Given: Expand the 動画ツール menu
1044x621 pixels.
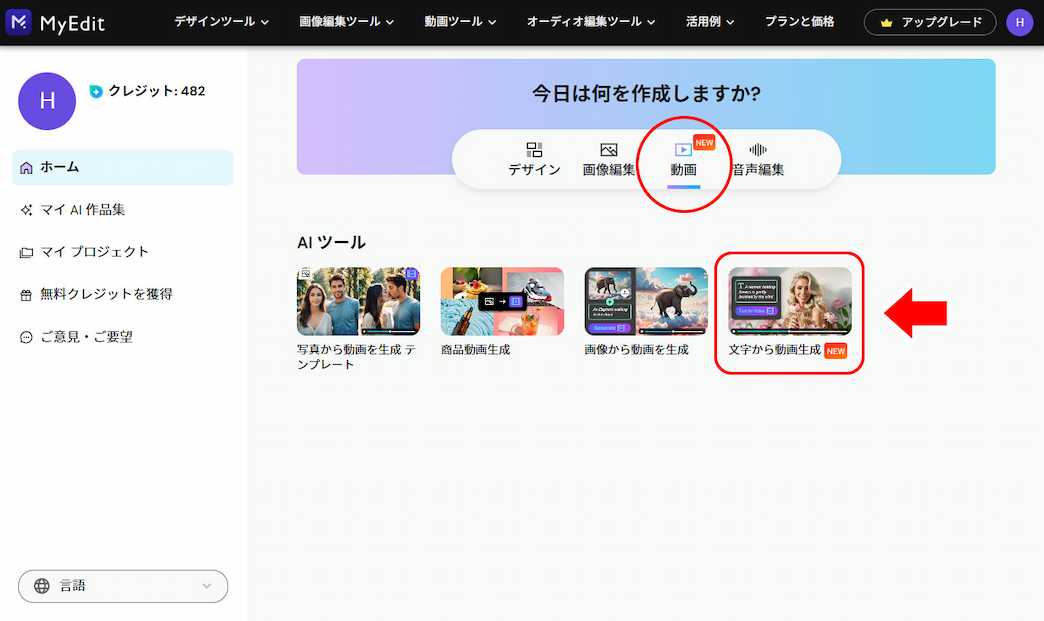Looking at the screenshot, I should click(x=460, y=22).
